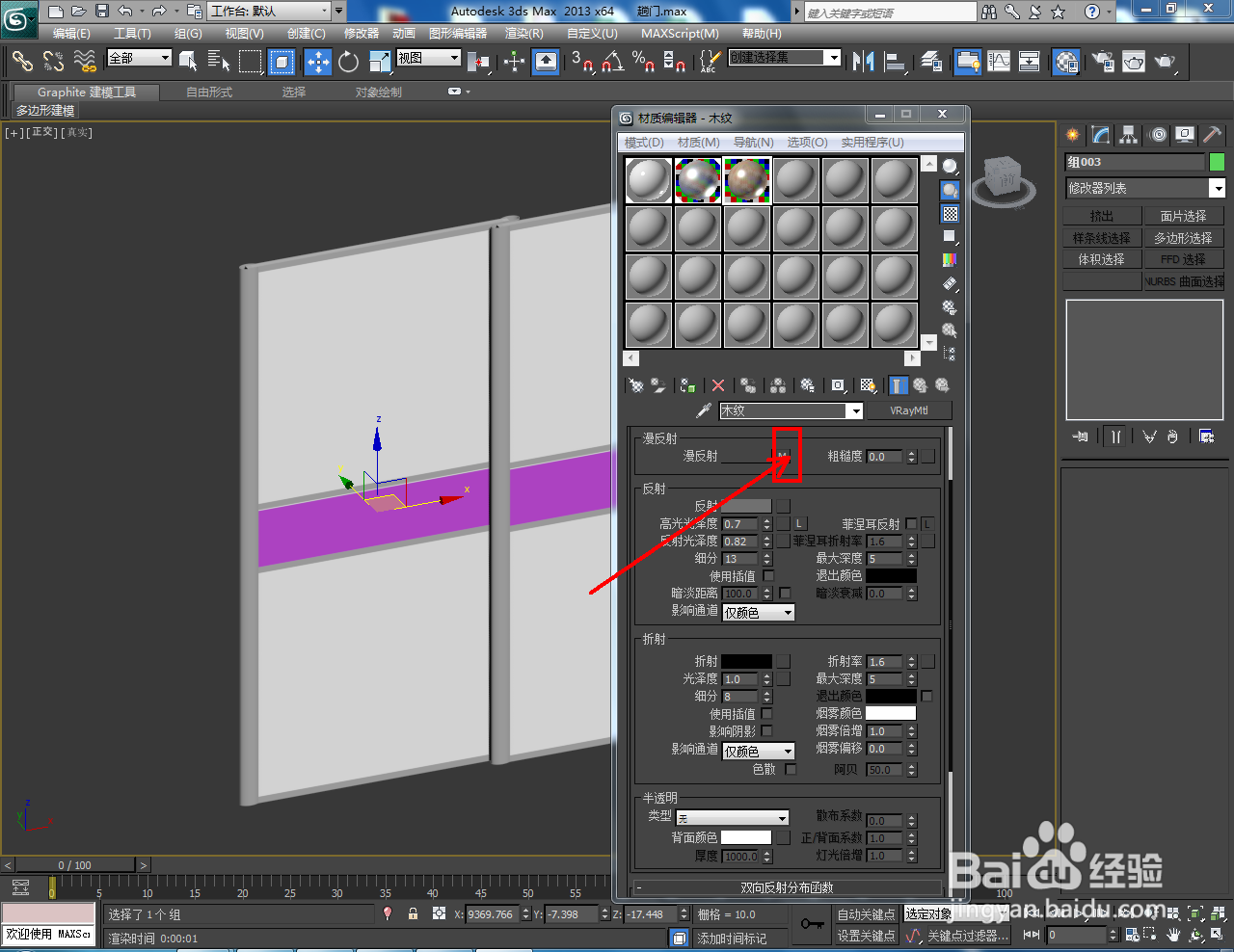Open Select by Name list icon
Image resolution: width=1234 pixels, height=952 pixels.
(x=219, y=62)
